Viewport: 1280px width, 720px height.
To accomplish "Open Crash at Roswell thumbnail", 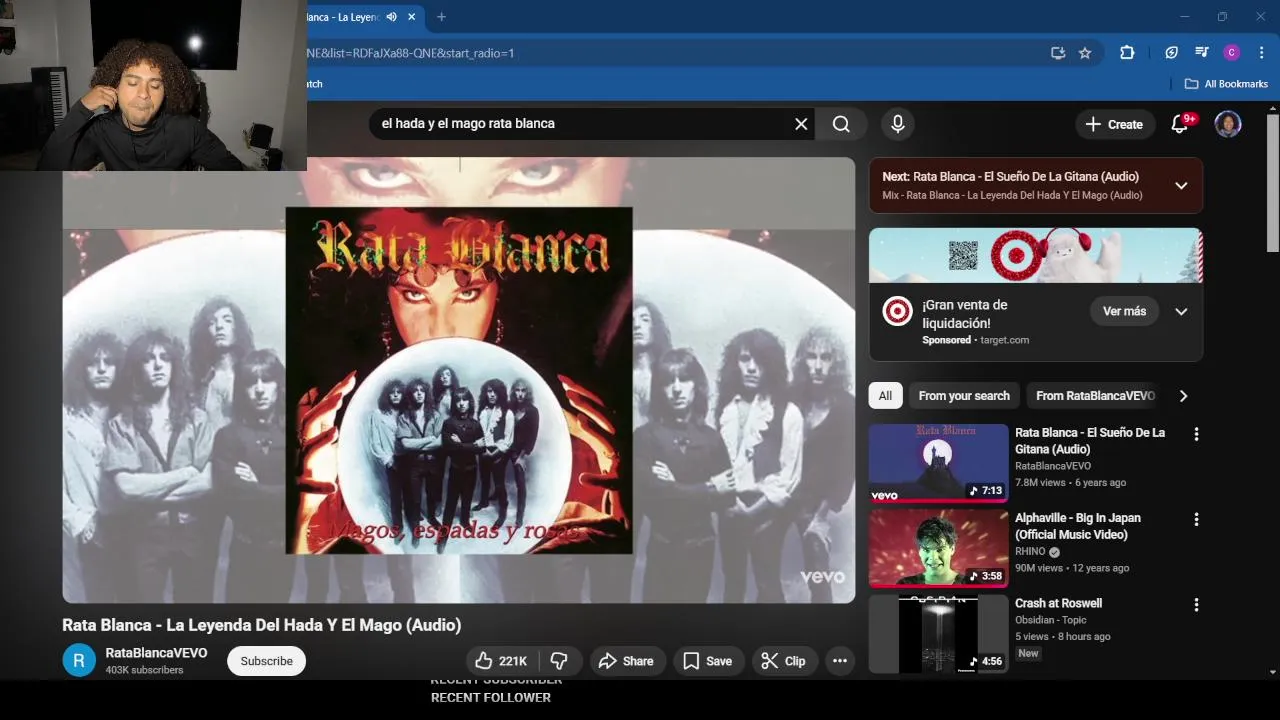I will coord(939,634).
